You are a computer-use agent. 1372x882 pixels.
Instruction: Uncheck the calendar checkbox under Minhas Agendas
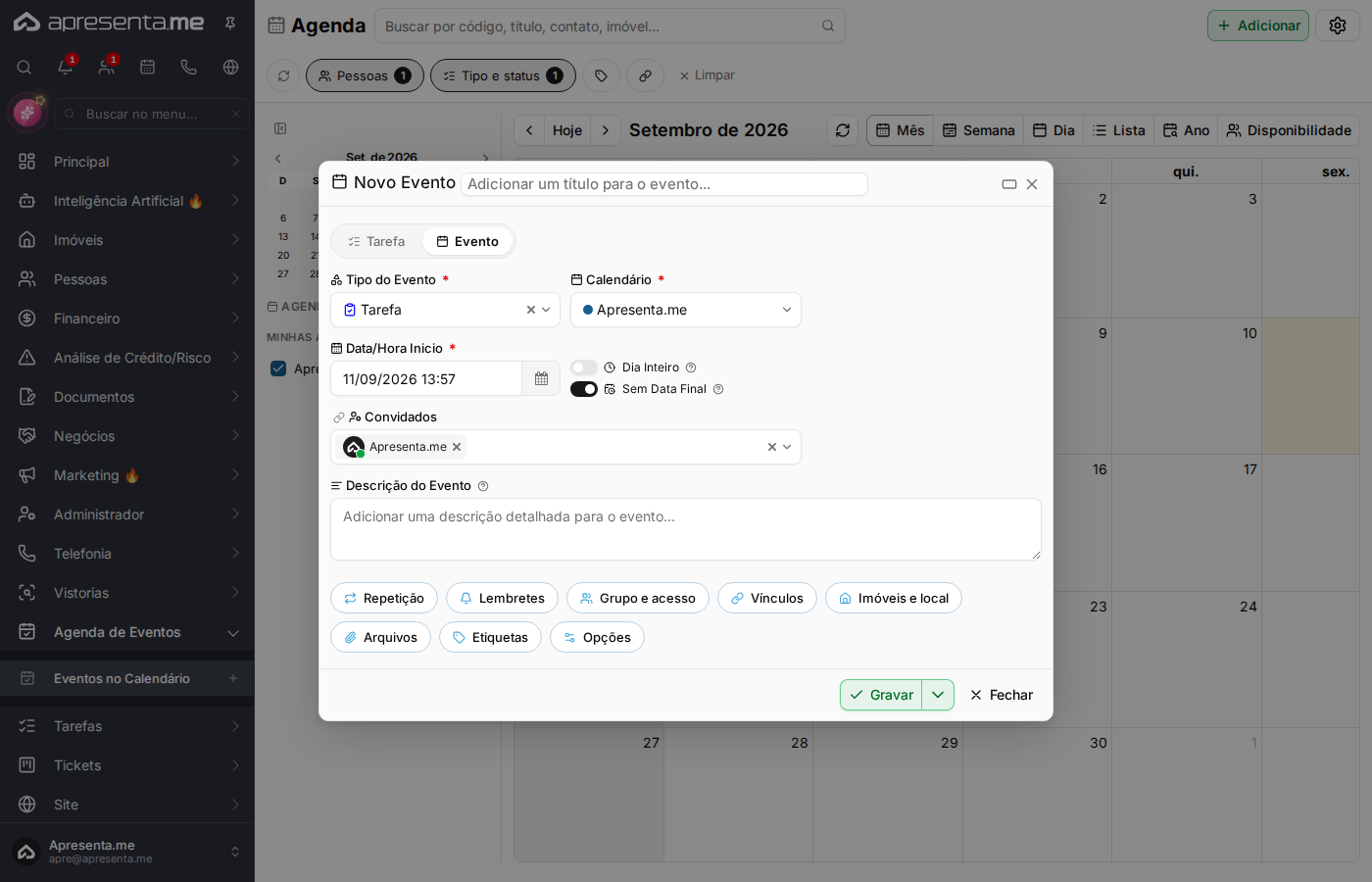tap(278, 368)
